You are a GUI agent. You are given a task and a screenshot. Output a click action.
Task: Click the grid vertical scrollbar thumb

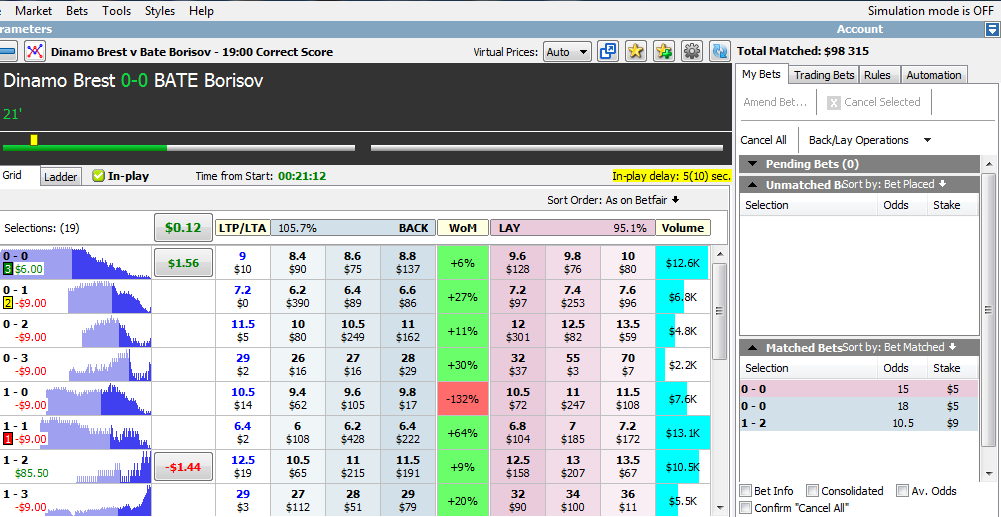[719, 311]
